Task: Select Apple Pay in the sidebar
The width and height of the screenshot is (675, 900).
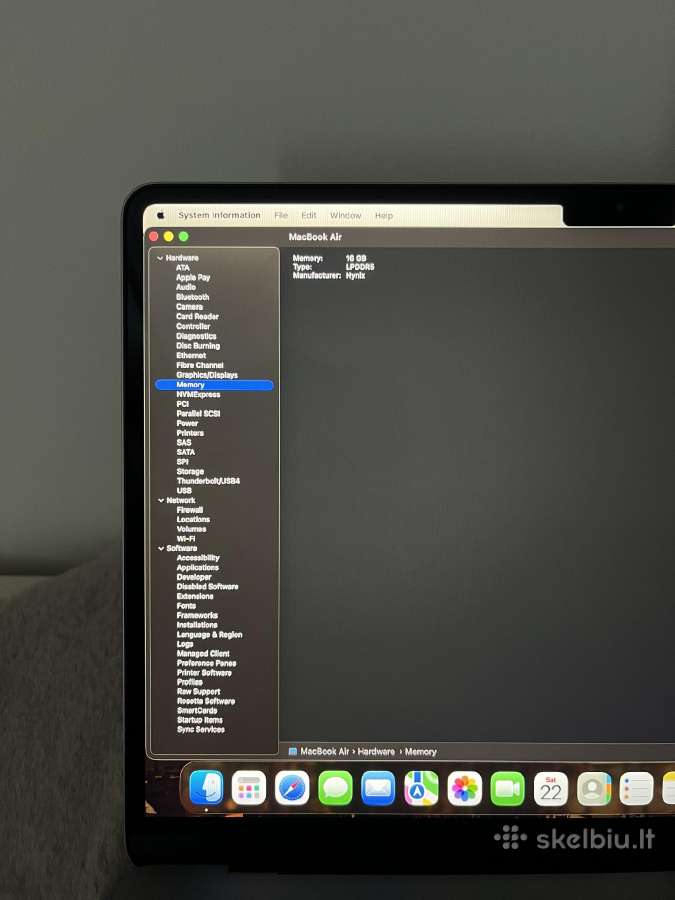Action: 193,277
